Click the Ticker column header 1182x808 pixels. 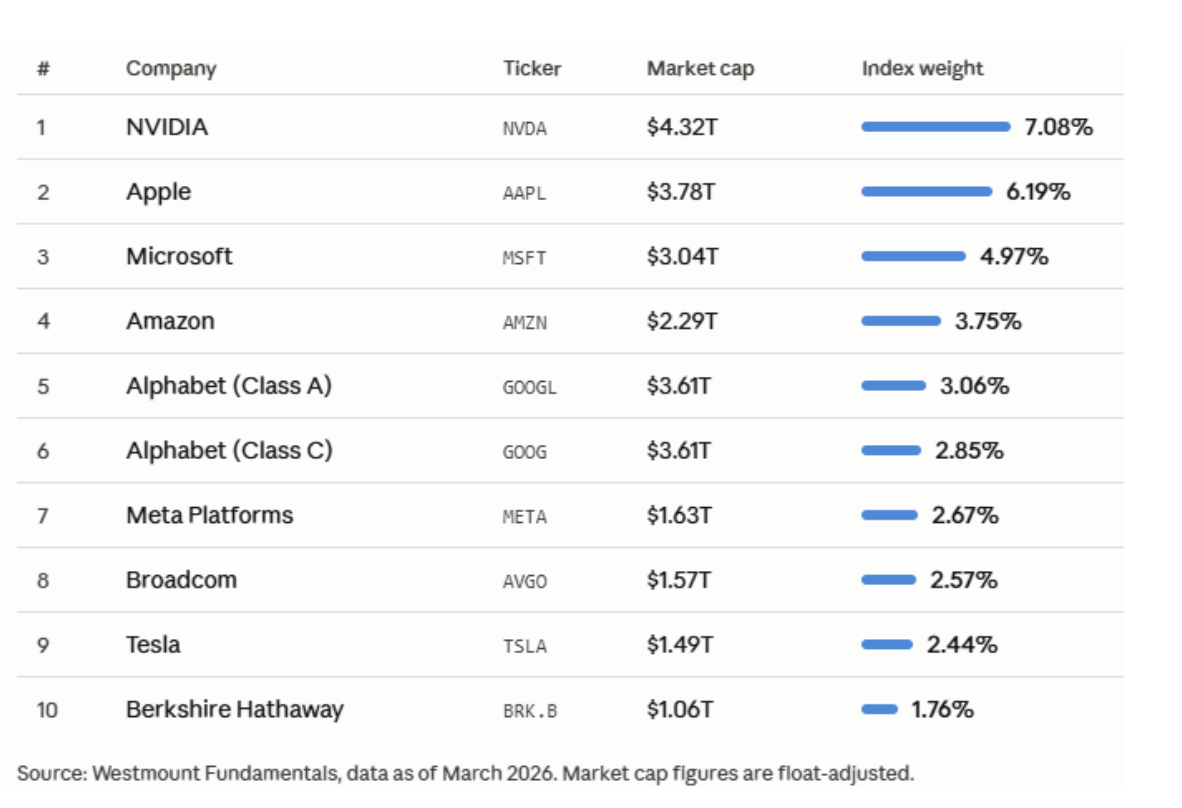click(531, 69)
